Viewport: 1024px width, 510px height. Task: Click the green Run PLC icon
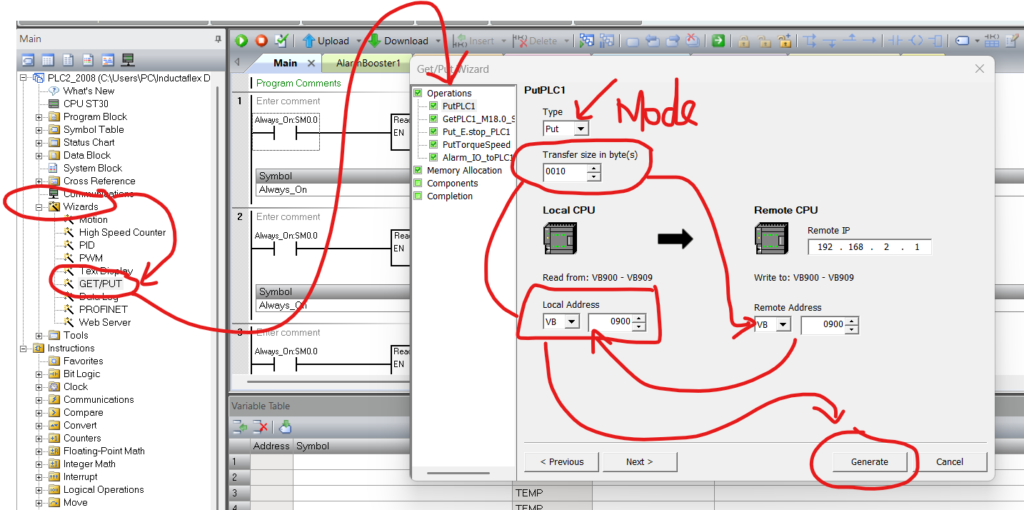(x=242, y=41)
